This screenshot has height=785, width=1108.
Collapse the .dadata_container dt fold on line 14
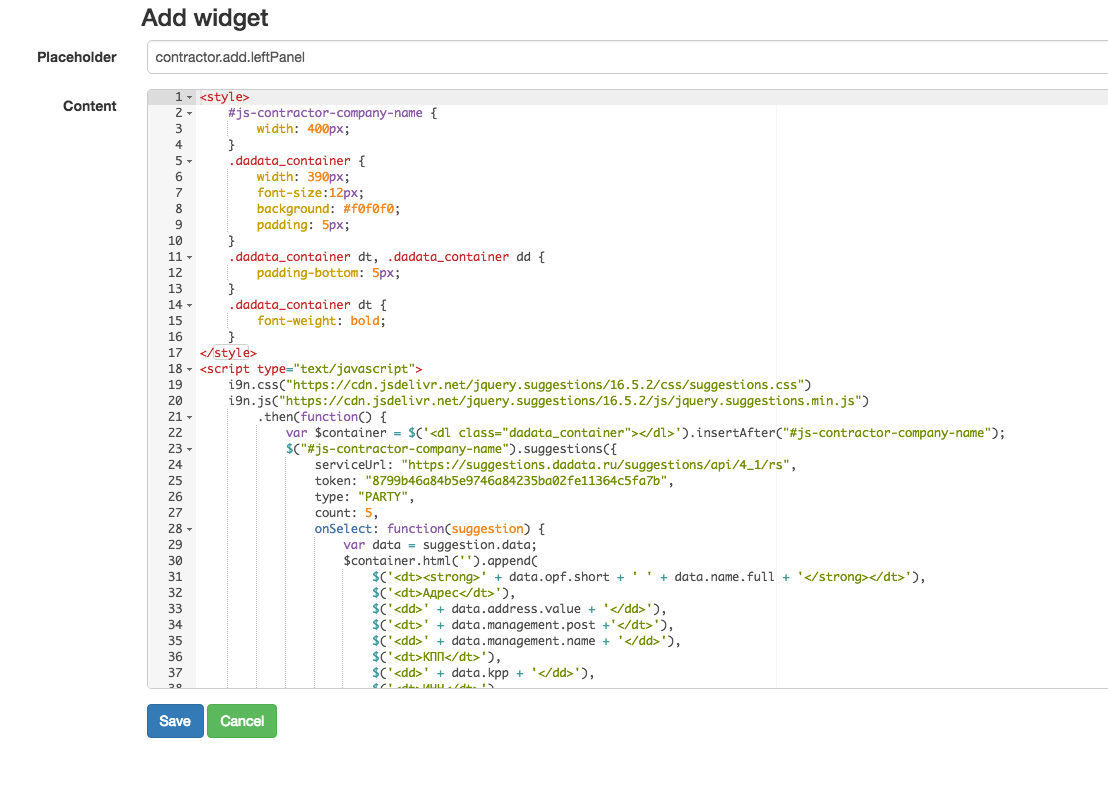pos(188,304)
